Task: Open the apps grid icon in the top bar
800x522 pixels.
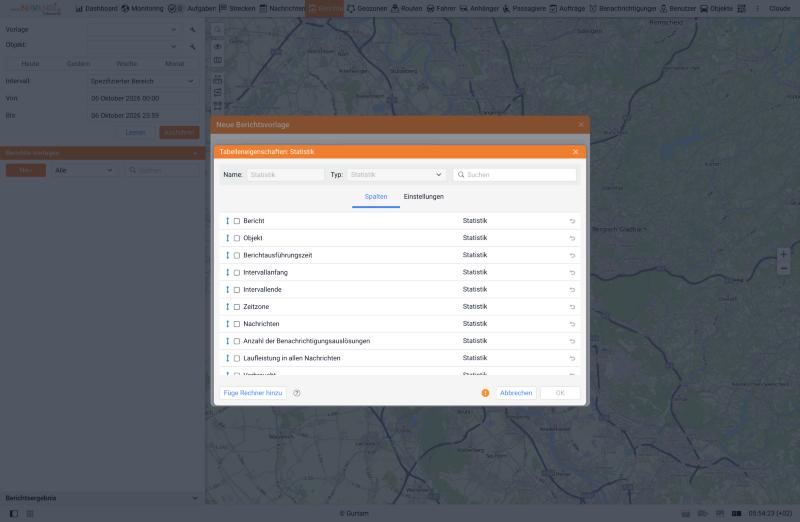Action: click(x=742, y=8)
